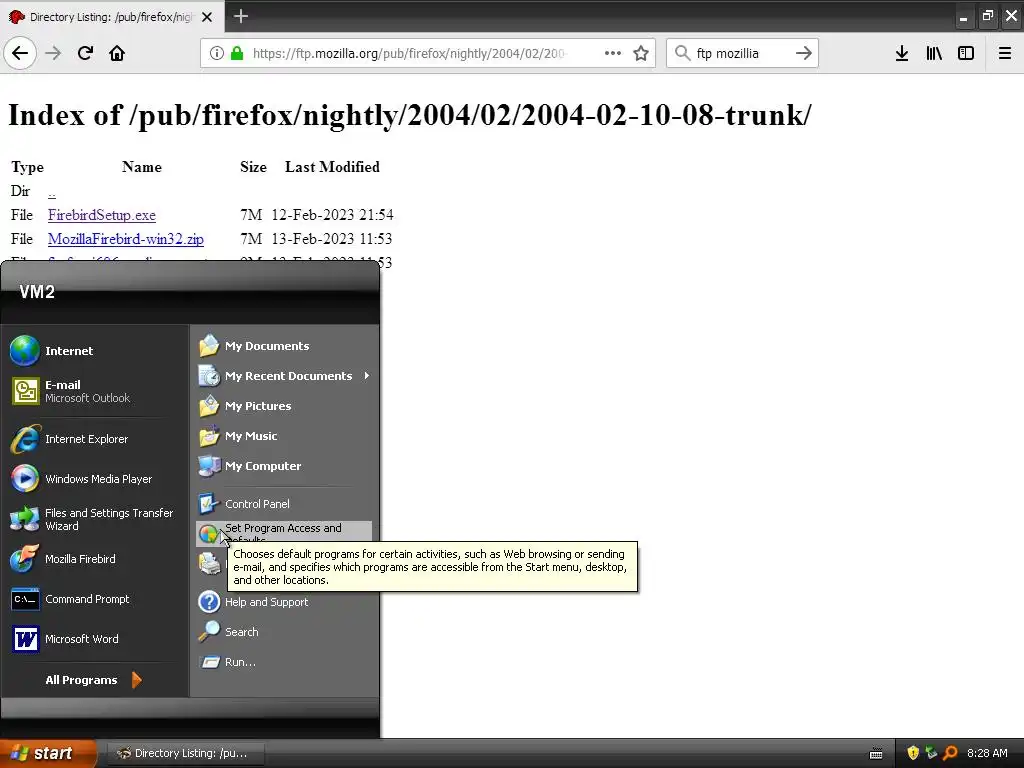The height and width of the screenshot is (768, 1024).
Task: Open a new browser tab
Action: click(241, 16)
